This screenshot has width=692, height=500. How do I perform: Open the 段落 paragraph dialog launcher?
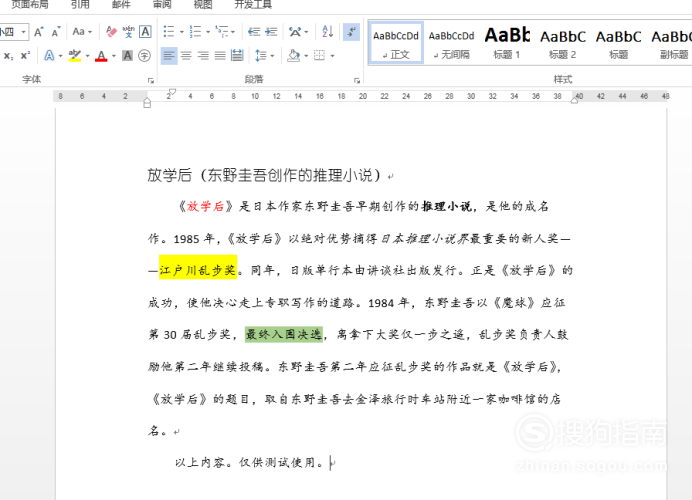pyautogui.click(x=357, y=81)
